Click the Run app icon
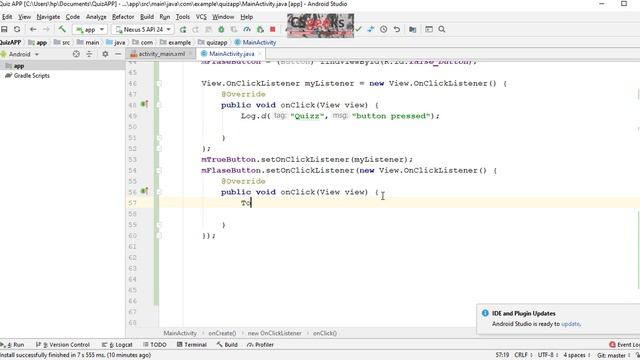The height and width of the screenshot is (360, 640). [183, 29]
